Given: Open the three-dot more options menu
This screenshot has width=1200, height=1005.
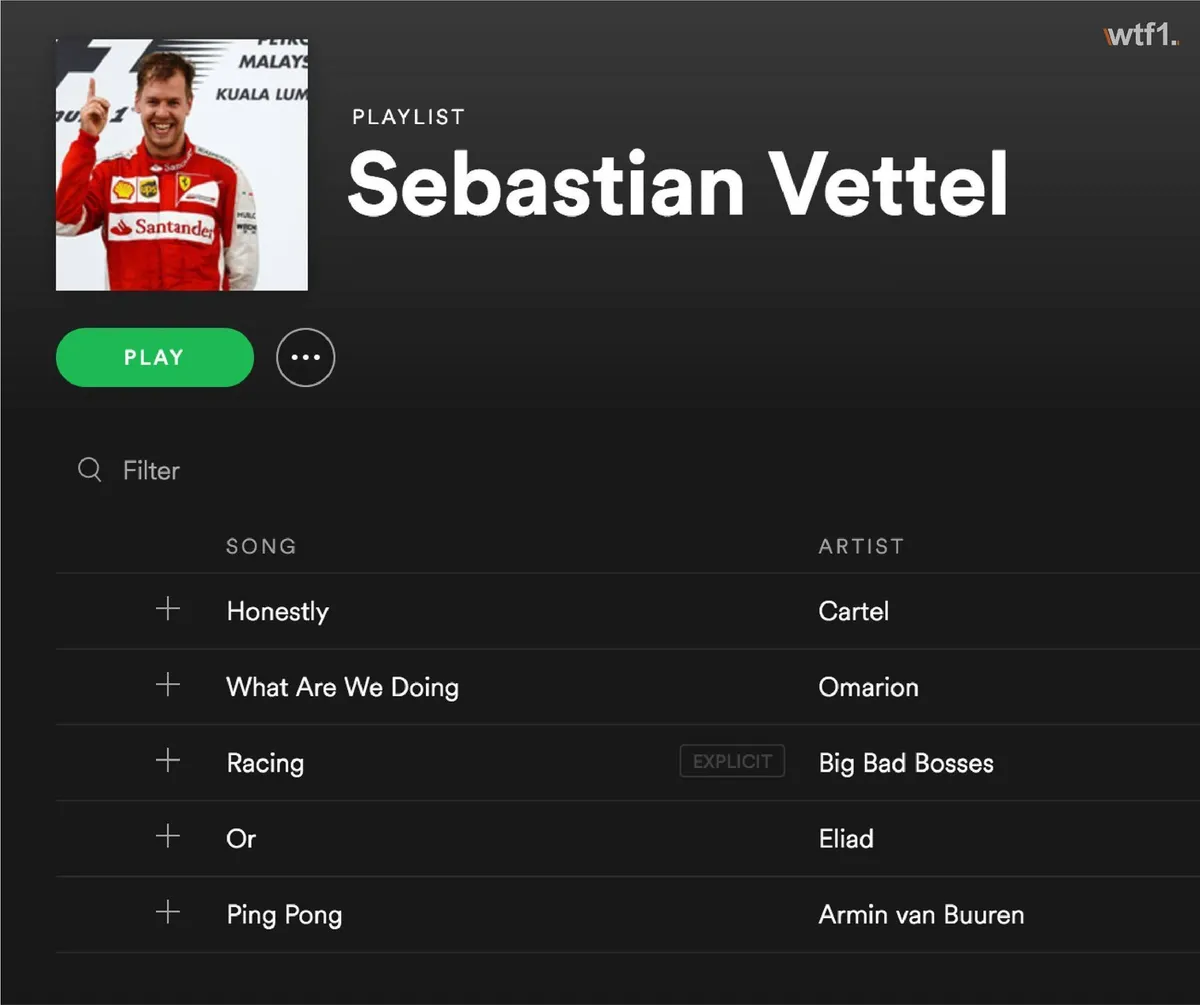Looking at the screenshot, I should (x=305, y=357).
